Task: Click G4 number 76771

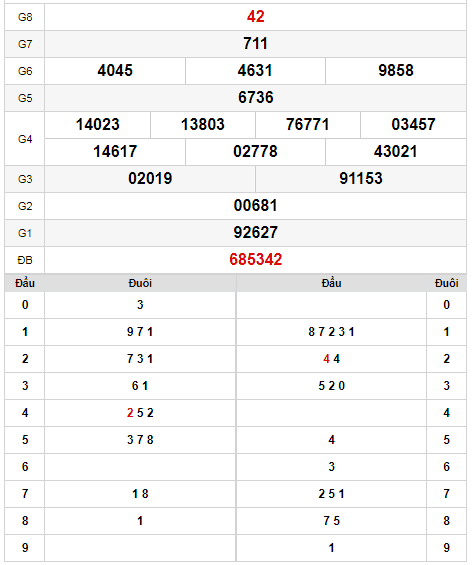Action: (308, 125)
